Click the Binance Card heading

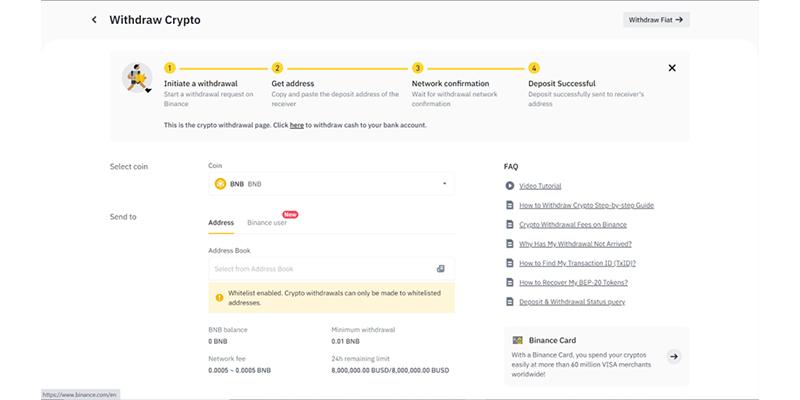tap(553, 340)
